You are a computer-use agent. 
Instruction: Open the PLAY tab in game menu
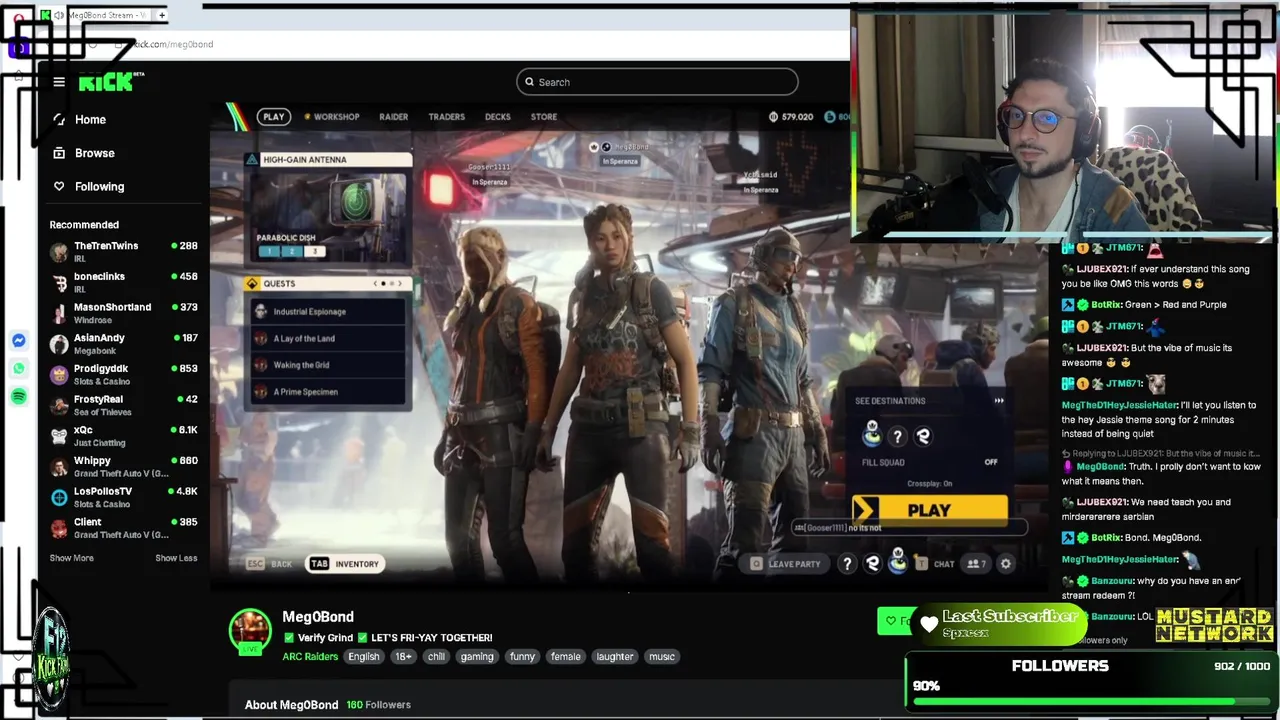click(274, 117)
